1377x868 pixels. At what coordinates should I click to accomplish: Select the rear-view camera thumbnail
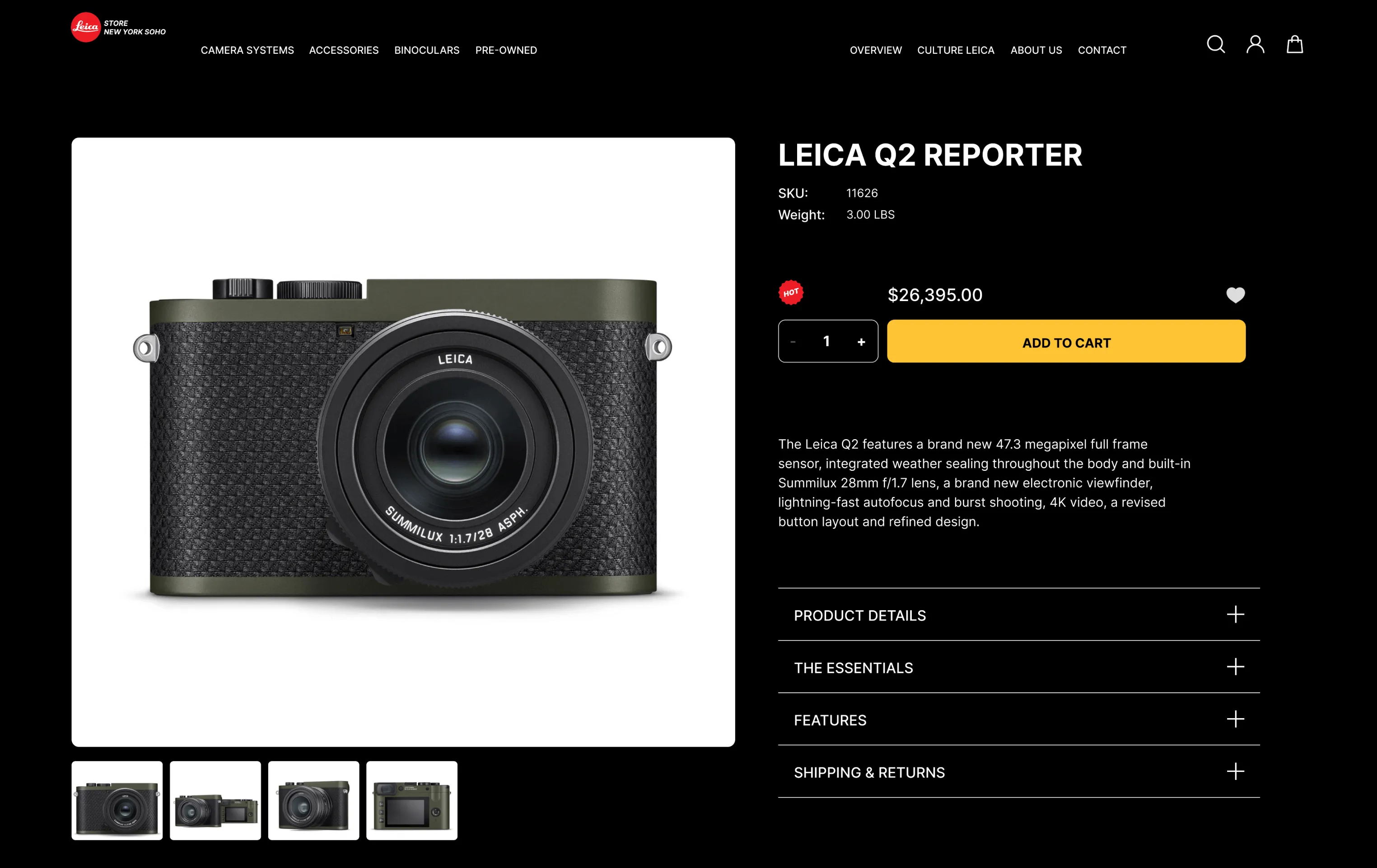(412, 800)
